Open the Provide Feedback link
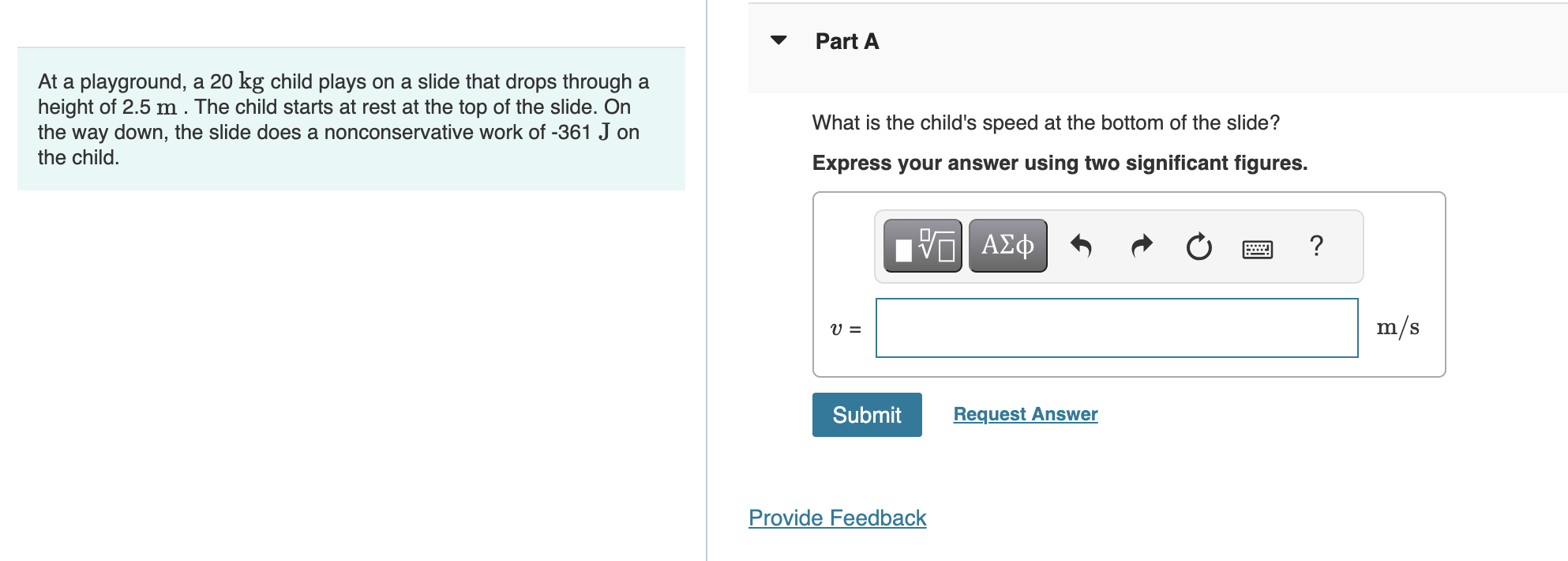Image resolution: width=1568 pixels, height=561 pixels. 837,518
